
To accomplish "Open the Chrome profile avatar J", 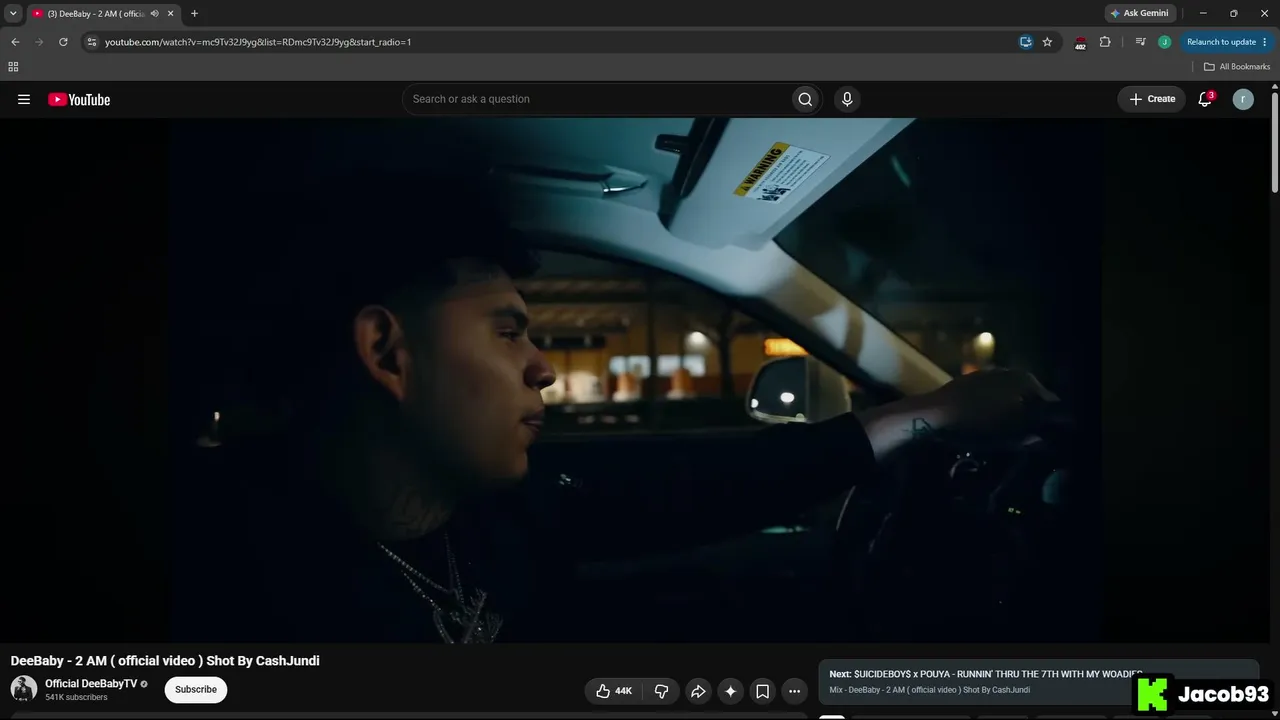I will (x=1164, y=42).
